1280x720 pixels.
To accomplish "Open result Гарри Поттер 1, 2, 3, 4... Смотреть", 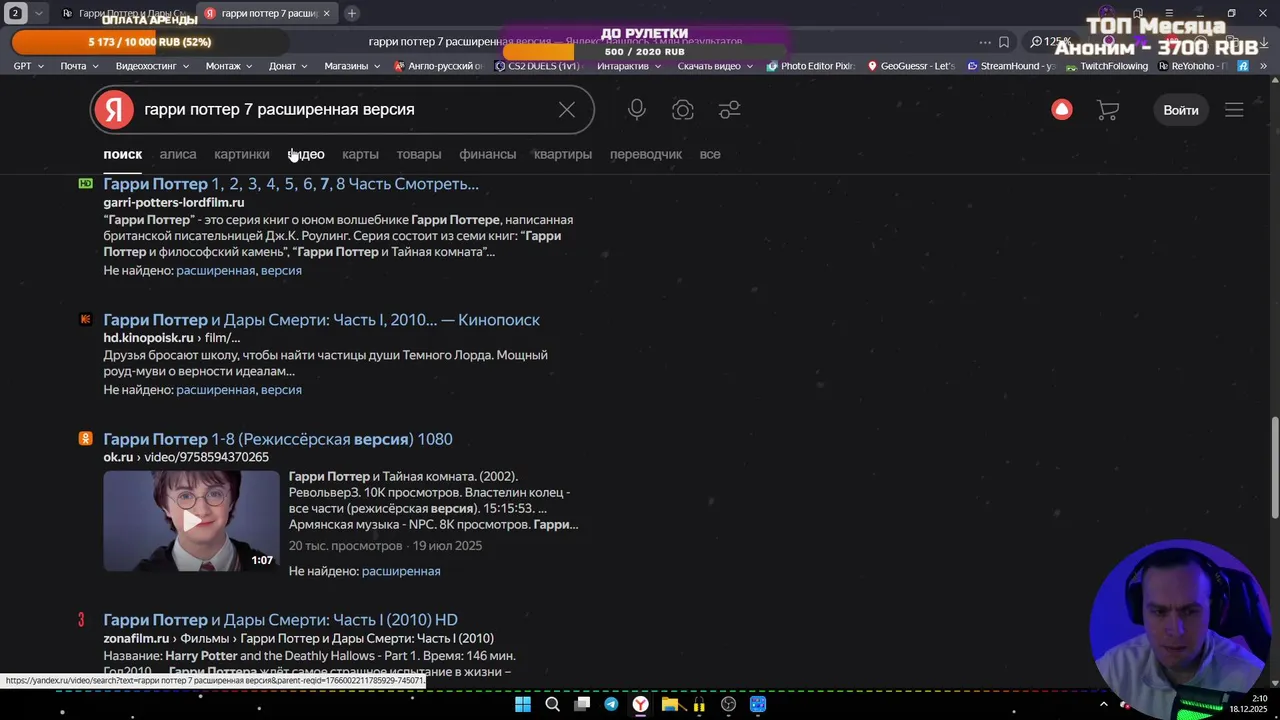I will 291,184.
